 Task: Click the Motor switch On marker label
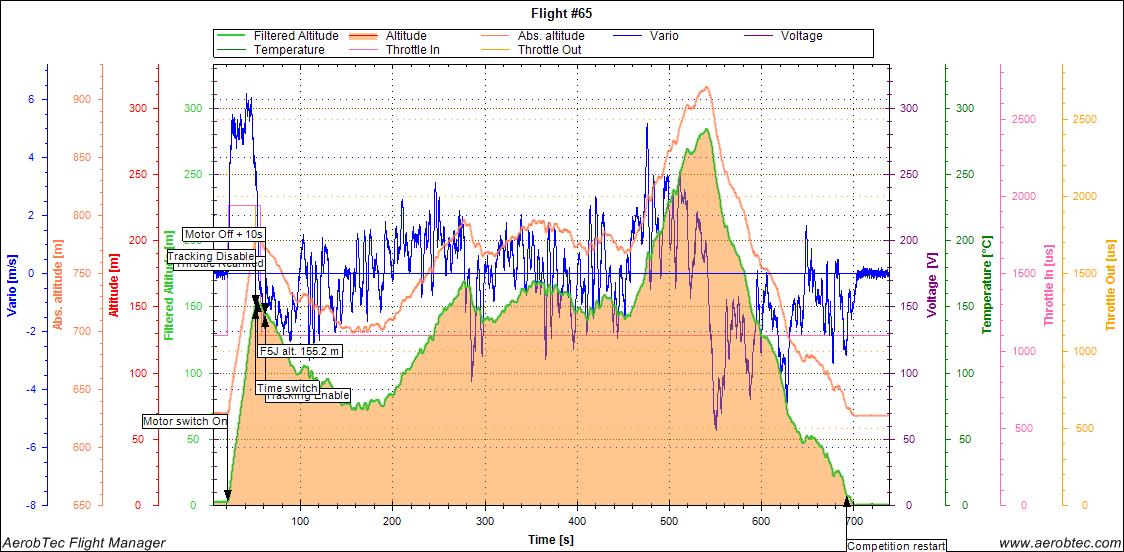(x=185, y=422)
